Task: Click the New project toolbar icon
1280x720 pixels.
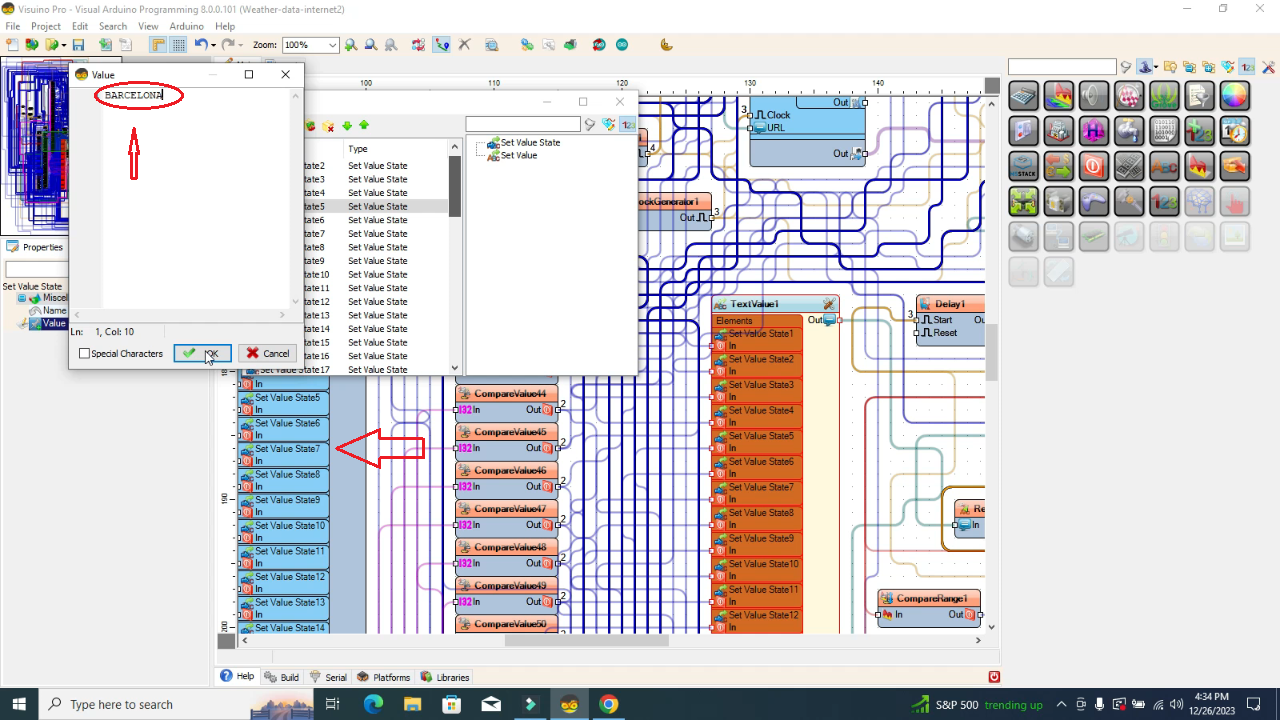Action: (x=12, y=45)
